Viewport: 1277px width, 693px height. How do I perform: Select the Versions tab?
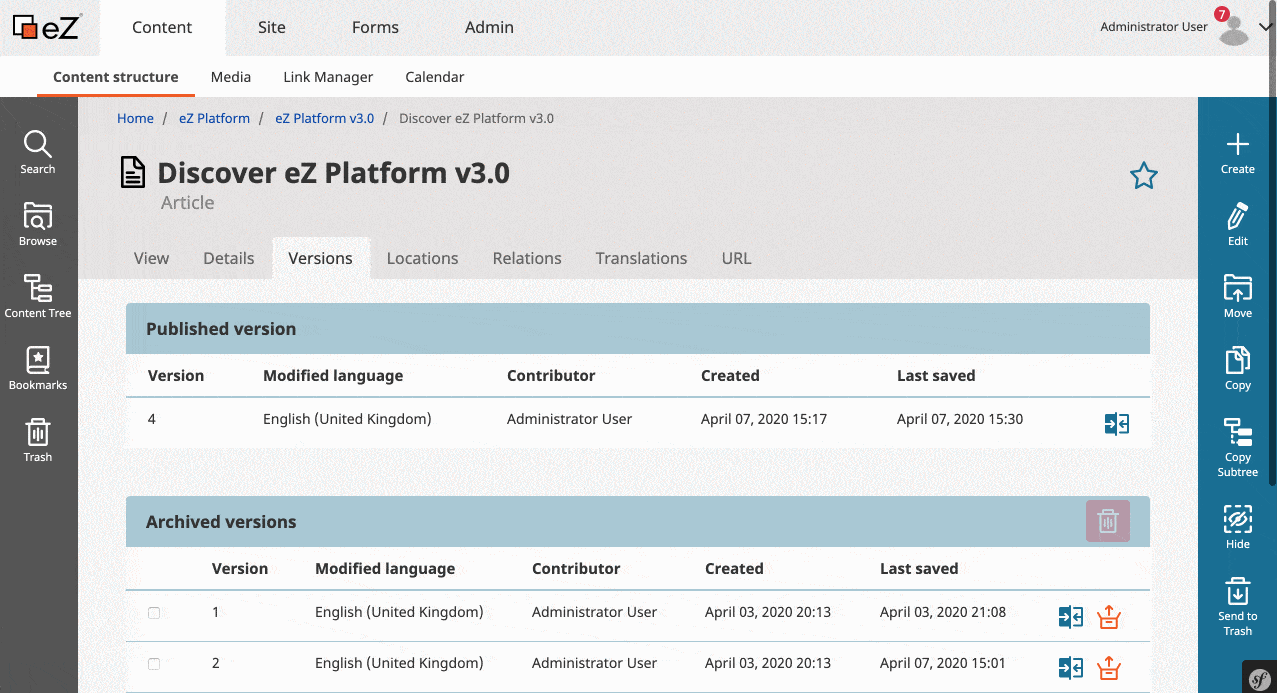[x=320, y=258]
